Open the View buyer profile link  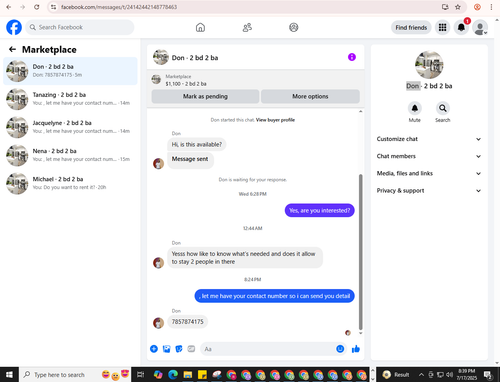click(x=275, y=120)
